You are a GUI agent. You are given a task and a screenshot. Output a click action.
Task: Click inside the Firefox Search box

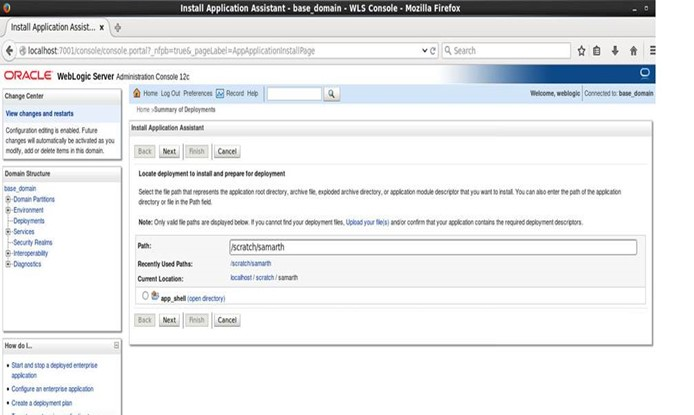click(506, 51)
